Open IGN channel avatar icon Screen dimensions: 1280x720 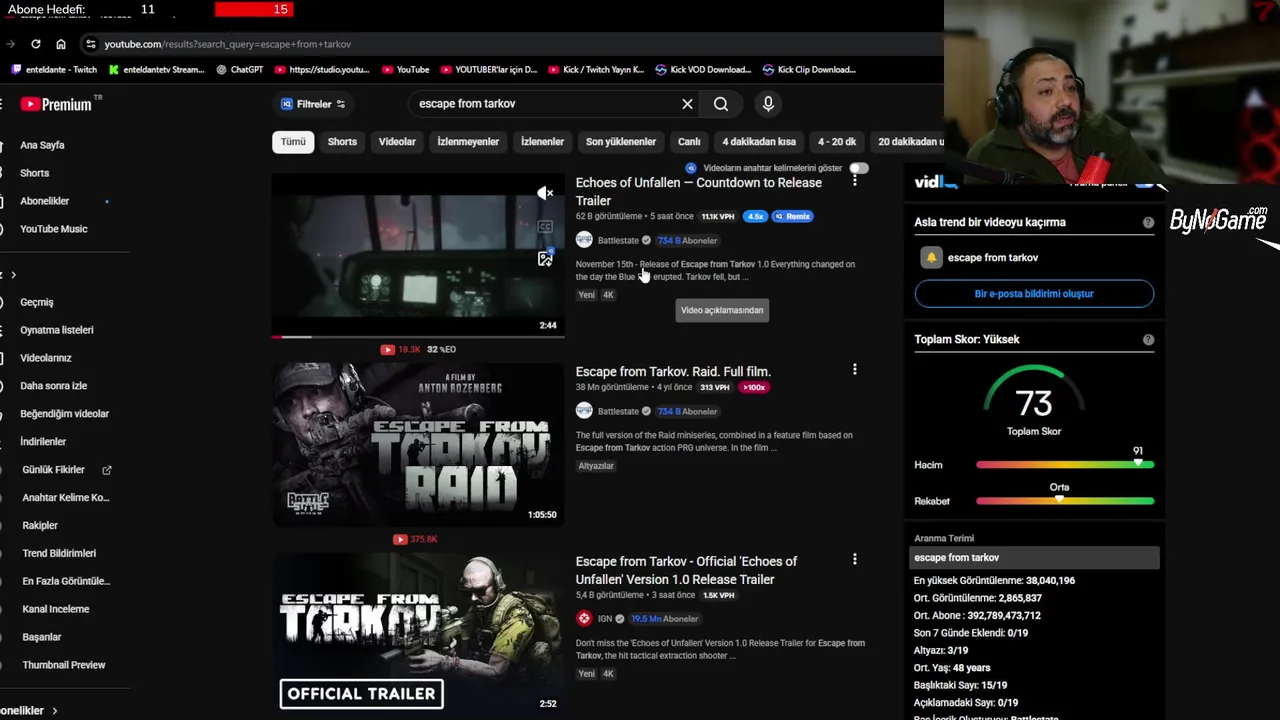point(584,619)
